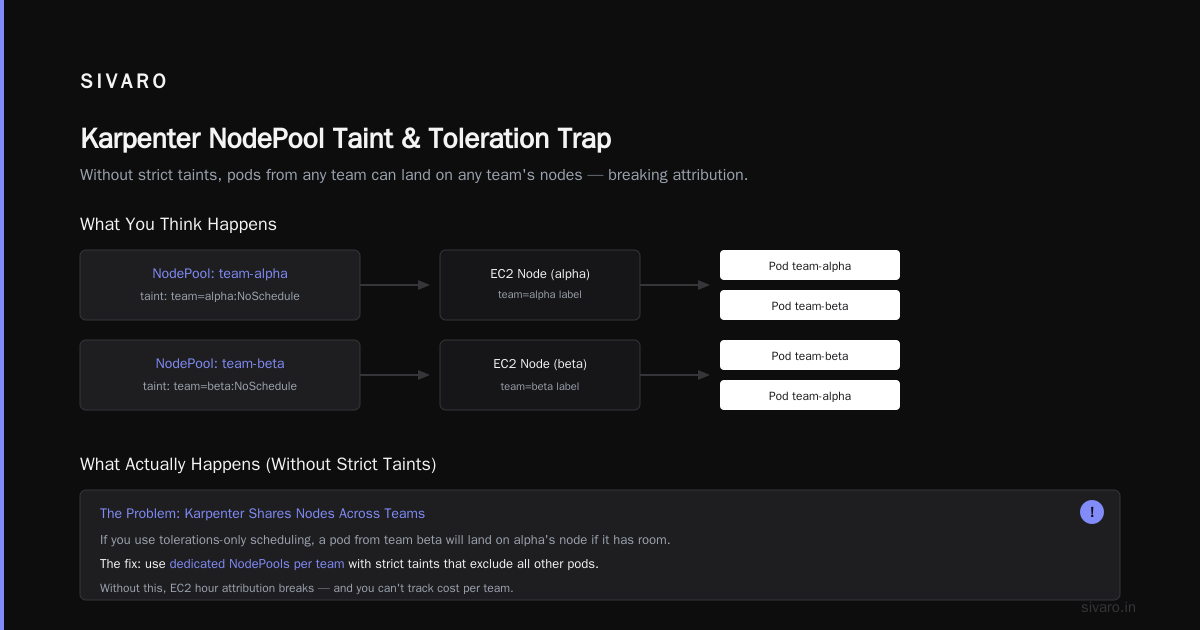The width and height of the screenshot is (1200, 630).
Task: Select the 'If you use tolerations-only scheduling' sentence
Action: (385, 540)
